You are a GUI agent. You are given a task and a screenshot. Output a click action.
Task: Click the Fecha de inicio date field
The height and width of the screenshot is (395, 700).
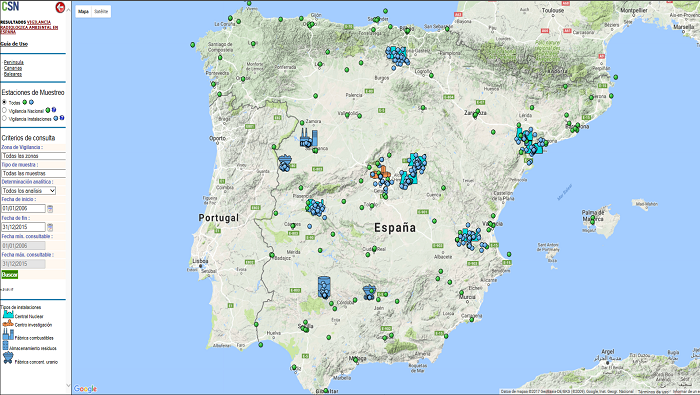tap(23, 208)
